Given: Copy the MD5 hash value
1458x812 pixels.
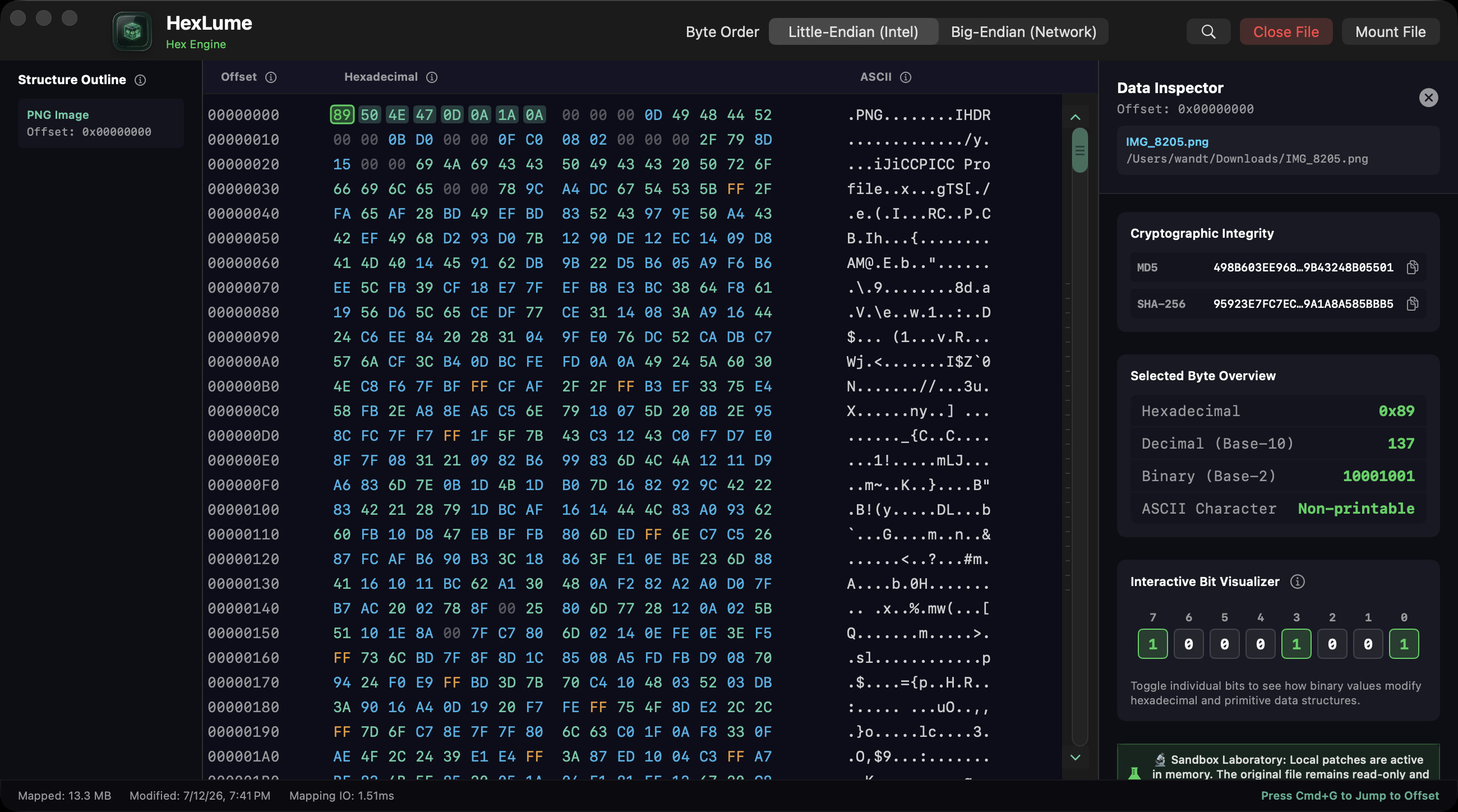Looking at the screenshot, I should click(x=1413, y=267).
